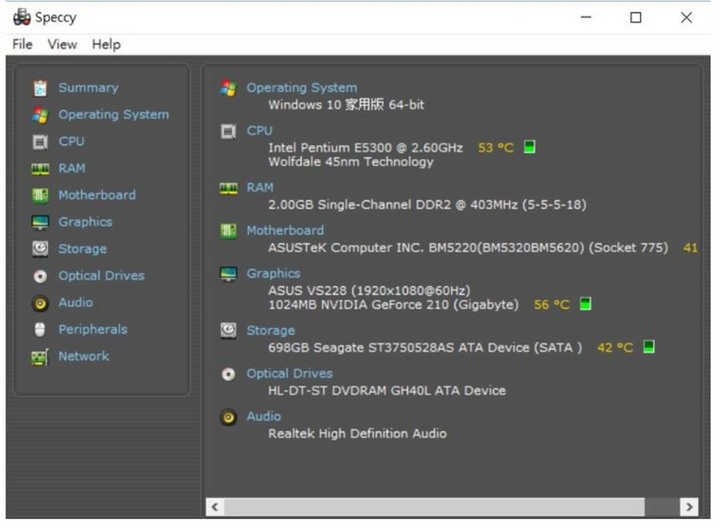720x526 pixels.
Task: Click the Graphics monitor icon in summary pane
Action: tap(228, 274)
